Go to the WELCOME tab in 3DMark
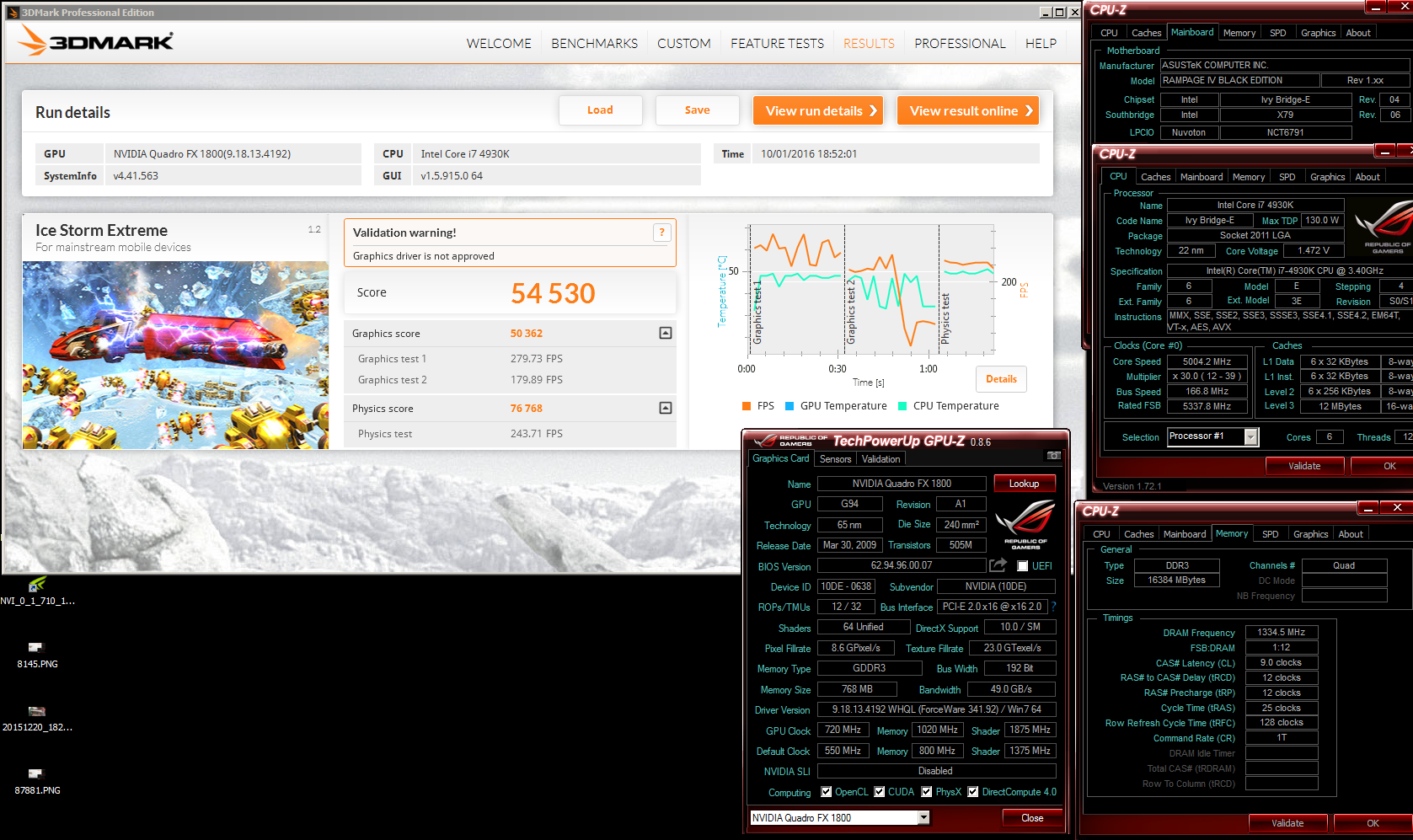Image resolution: width=1413 pixels, height=840 pixels. (499, 44)
